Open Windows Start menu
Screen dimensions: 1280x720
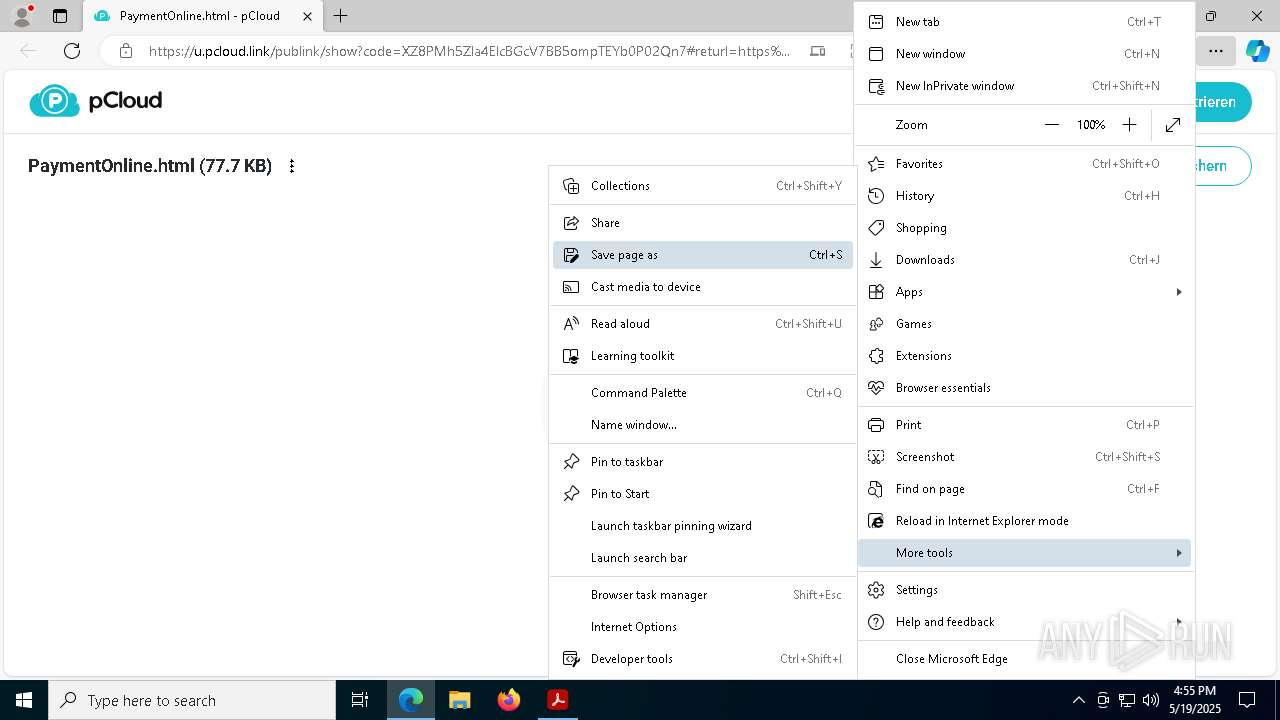coord(24,700)
